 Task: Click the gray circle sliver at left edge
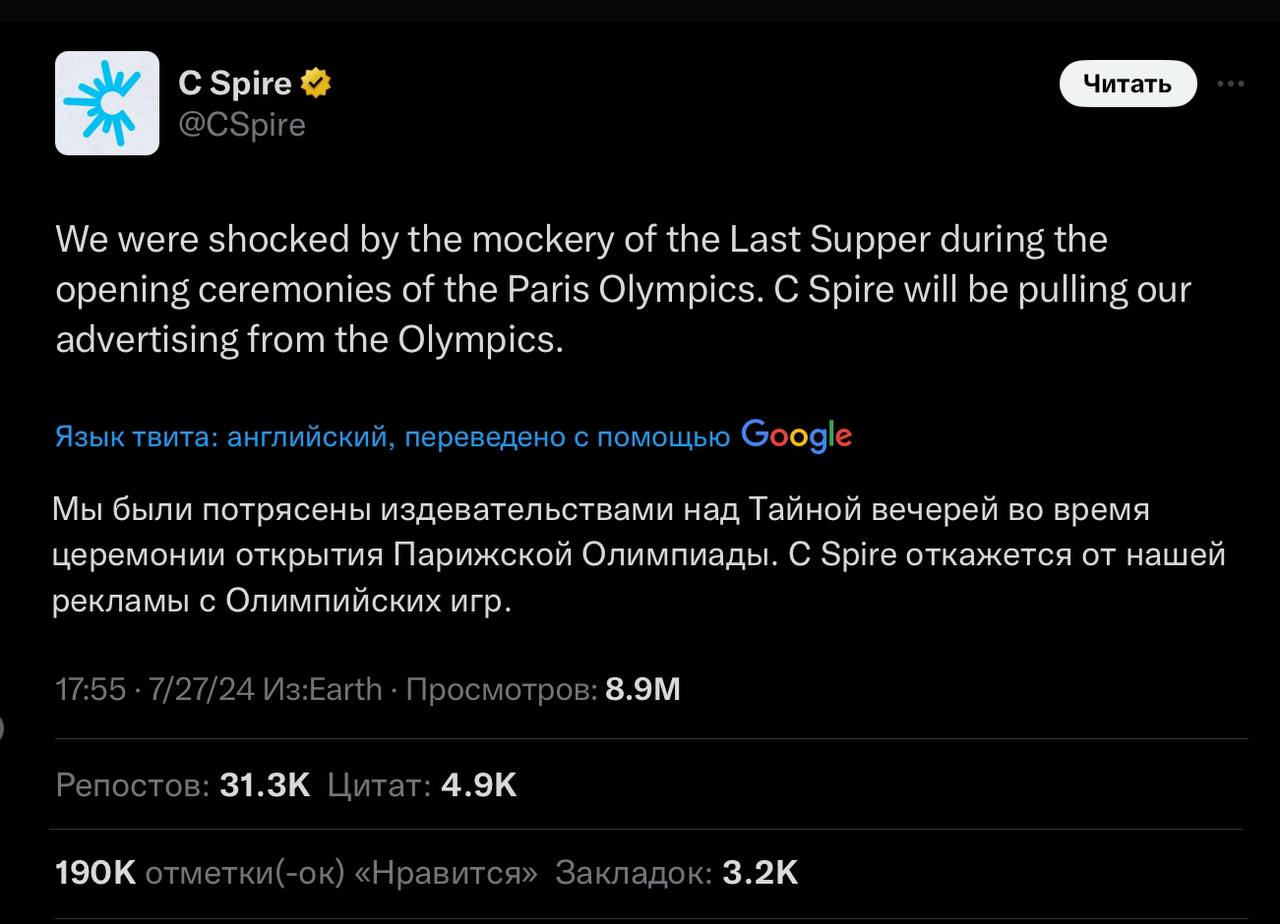pos(2,728)
